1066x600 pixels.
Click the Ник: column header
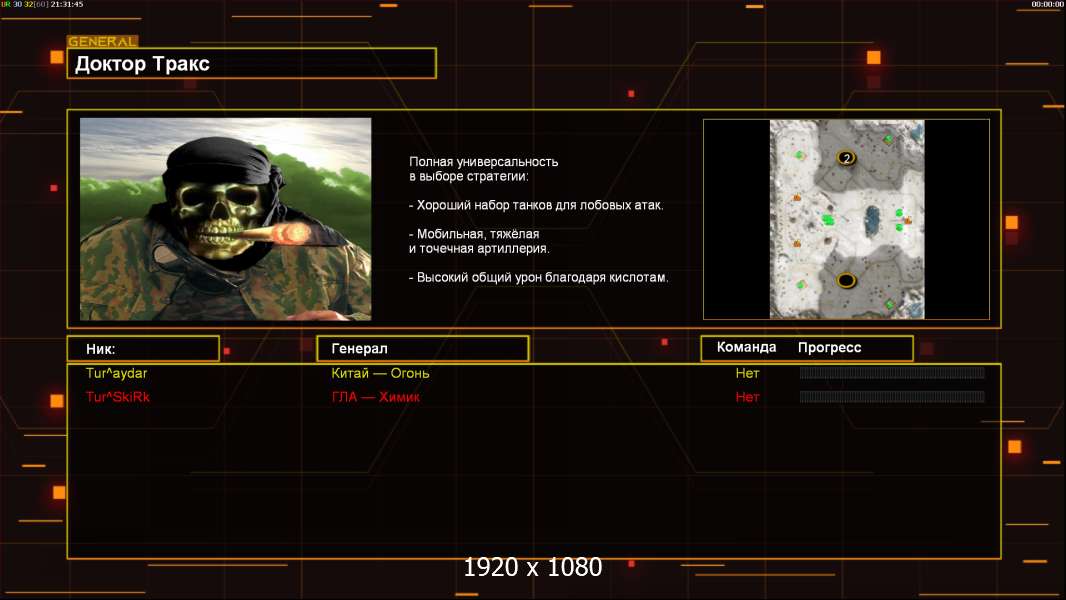[x=143, y=348]
